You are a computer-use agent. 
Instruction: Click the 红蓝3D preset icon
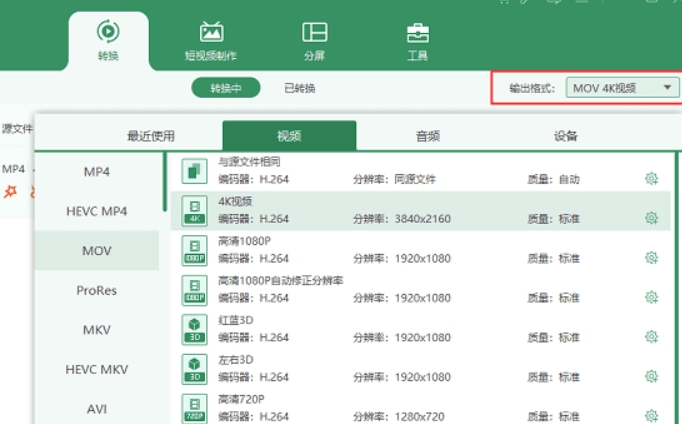(194, 329)
